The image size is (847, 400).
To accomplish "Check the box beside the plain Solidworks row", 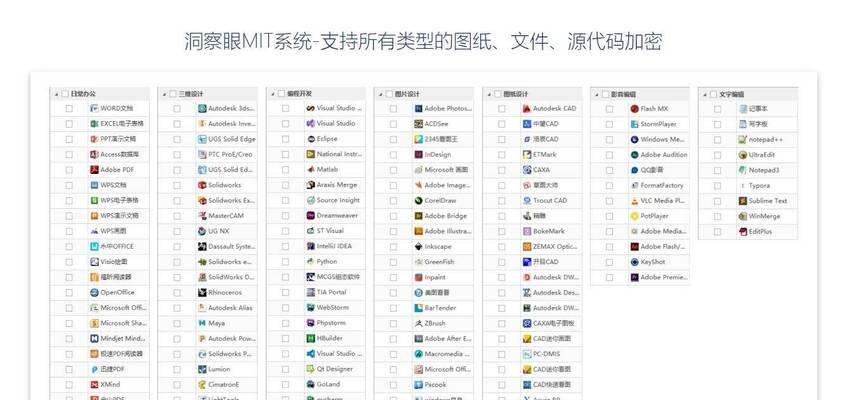I will tap(177, 185).
